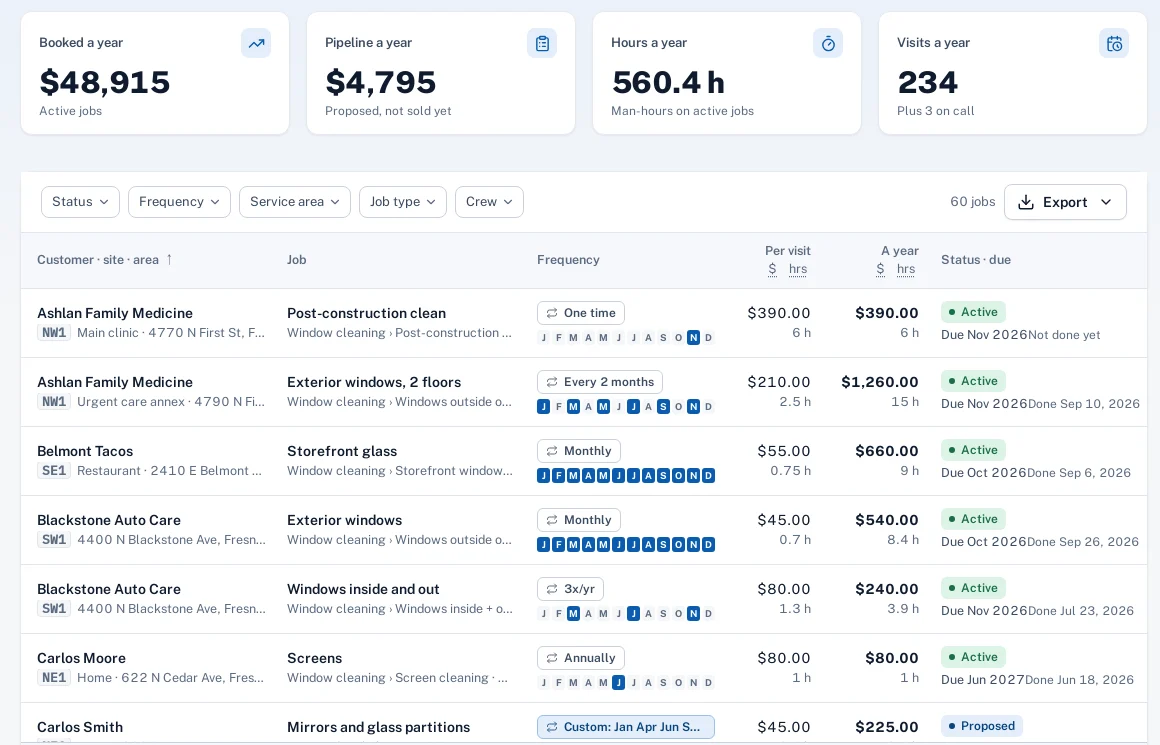
Task: Click the Job column header
Action: pyautogui.click(x=297, y=260)
